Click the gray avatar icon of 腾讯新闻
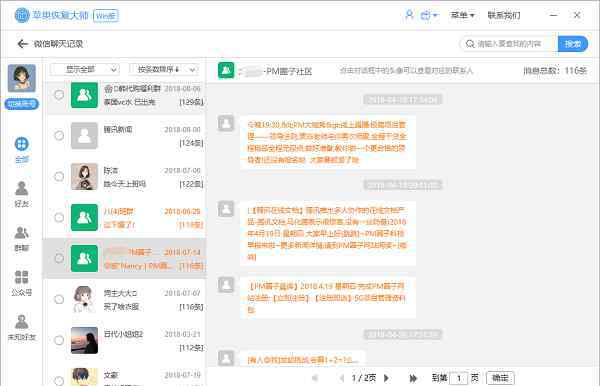Screen dimensions: 600x386 tap(84, 135)
